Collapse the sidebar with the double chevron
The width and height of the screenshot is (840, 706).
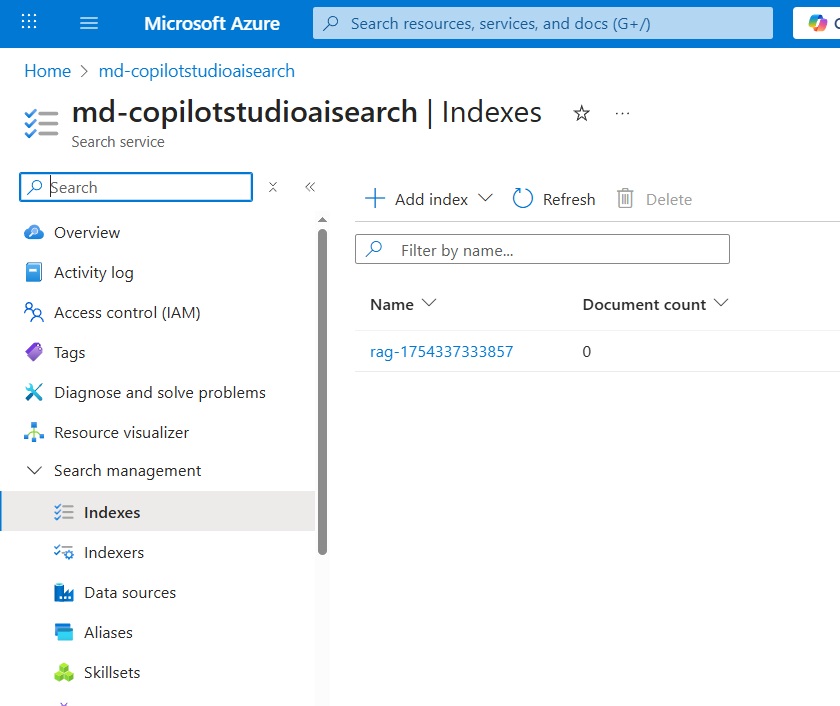point(310,187)
